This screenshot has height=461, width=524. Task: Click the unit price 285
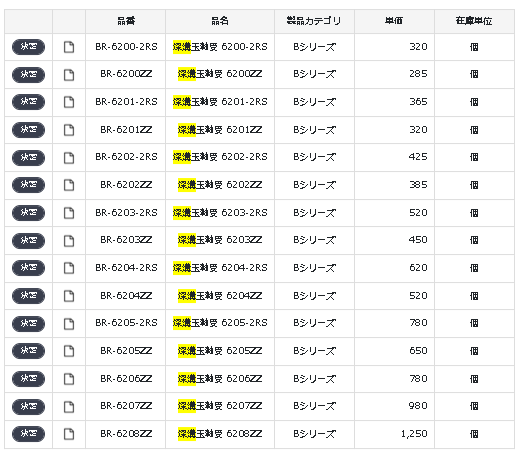click(418, 74)
